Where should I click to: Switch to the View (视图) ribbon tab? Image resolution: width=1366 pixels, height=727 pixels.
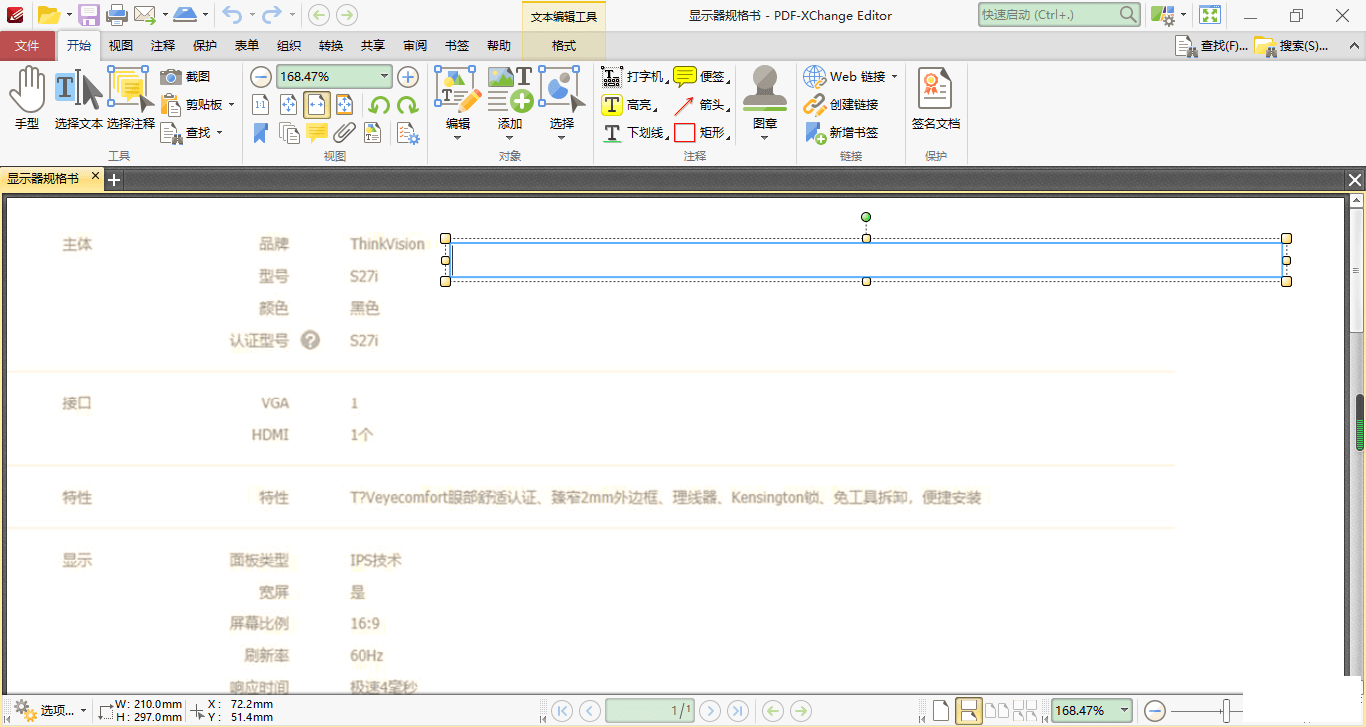[x=121, y=46]
